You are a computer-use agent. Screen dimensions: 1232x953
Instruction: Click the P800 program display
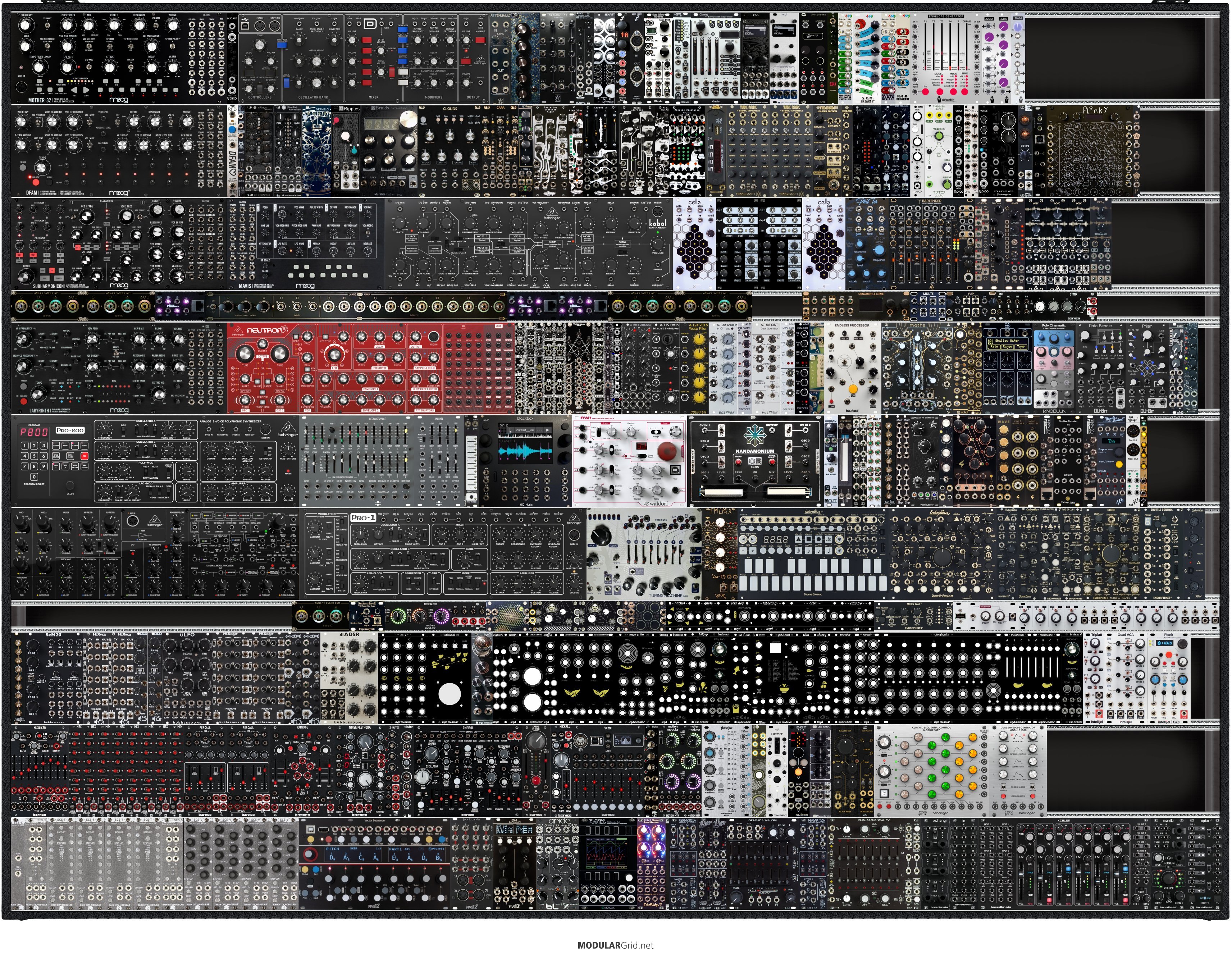pyautogui.click(x=34, y=432)
